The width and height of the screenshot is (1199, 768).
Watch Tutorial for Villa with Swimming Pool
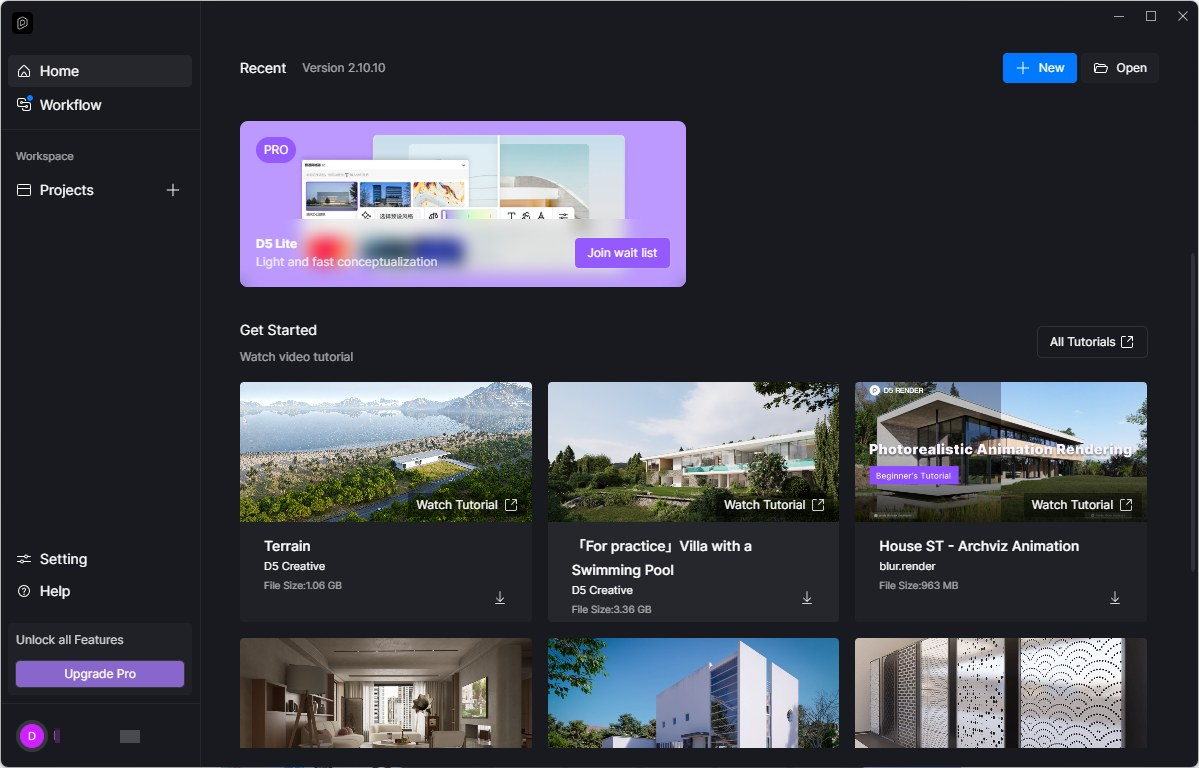774,505
